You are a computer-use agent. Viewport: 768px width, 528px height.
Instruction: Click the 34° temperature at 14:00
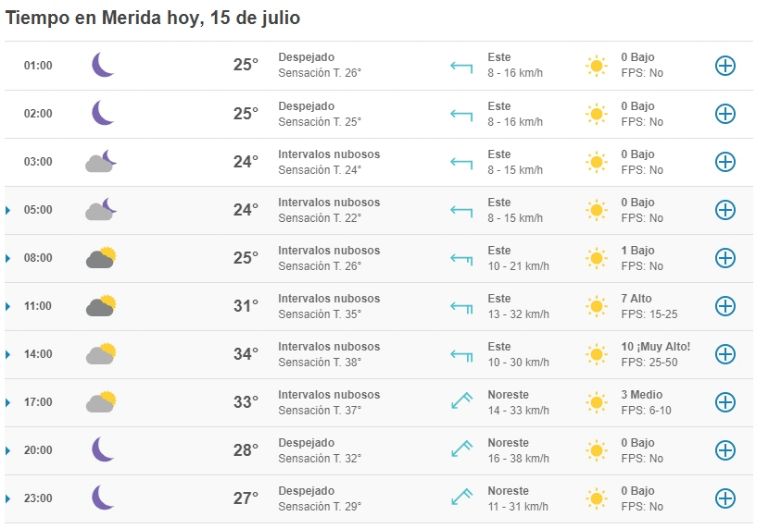tap(245, 354)
